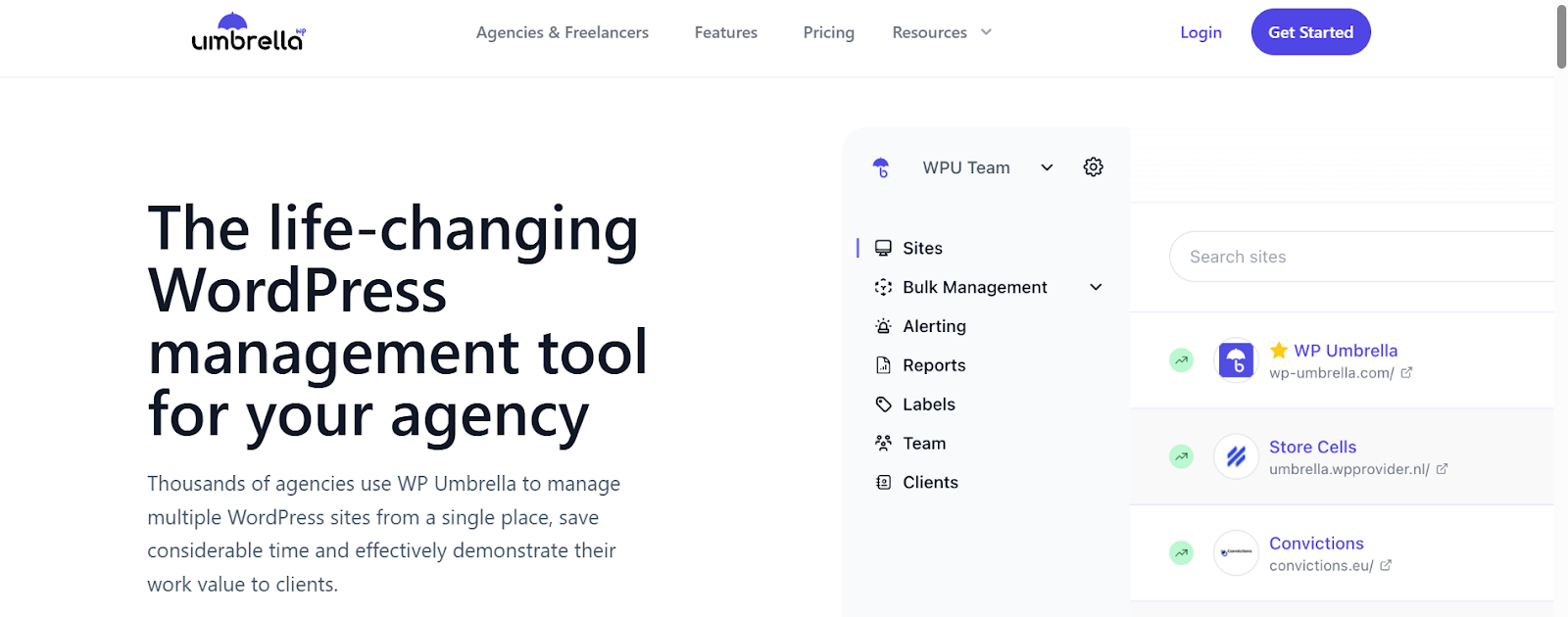This screenshot has height=617, width=1568.
Task: Click the Login link
Action: [x=1200, y=32]
